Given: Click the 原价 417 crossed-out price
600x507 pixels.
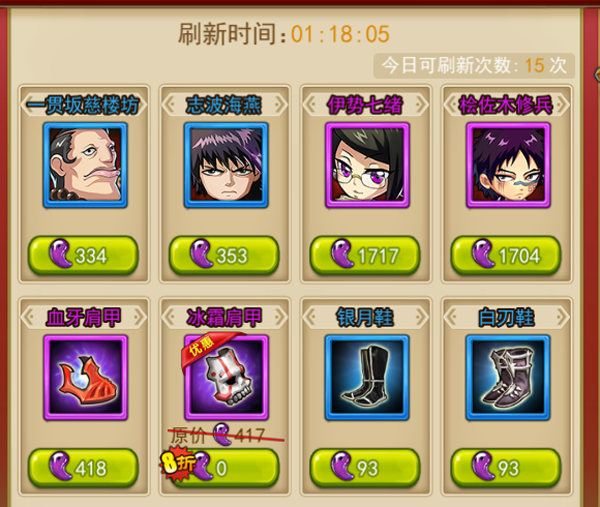Looking at the screenshot, I should click(x=226, y=435).
